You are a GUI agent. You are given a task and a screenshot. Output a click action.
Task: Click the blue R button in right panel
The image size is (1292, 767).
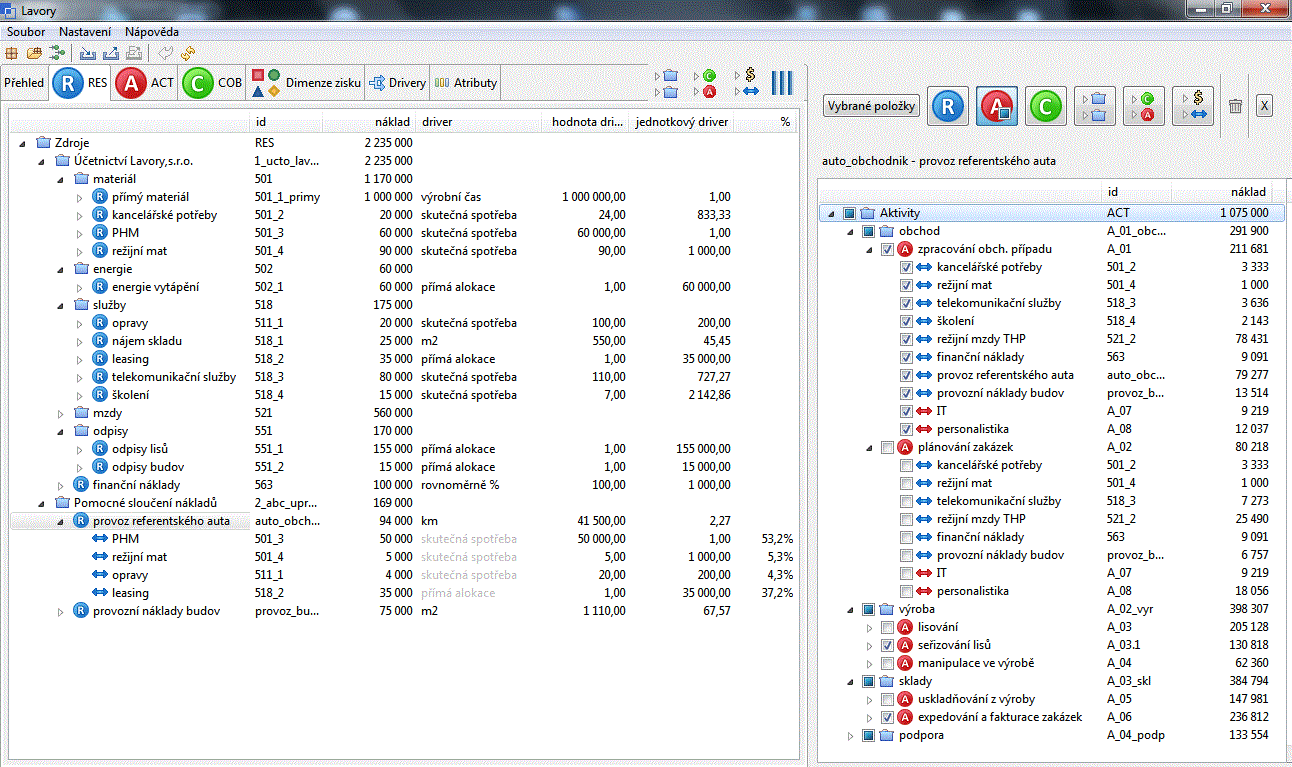coord(947,106)
